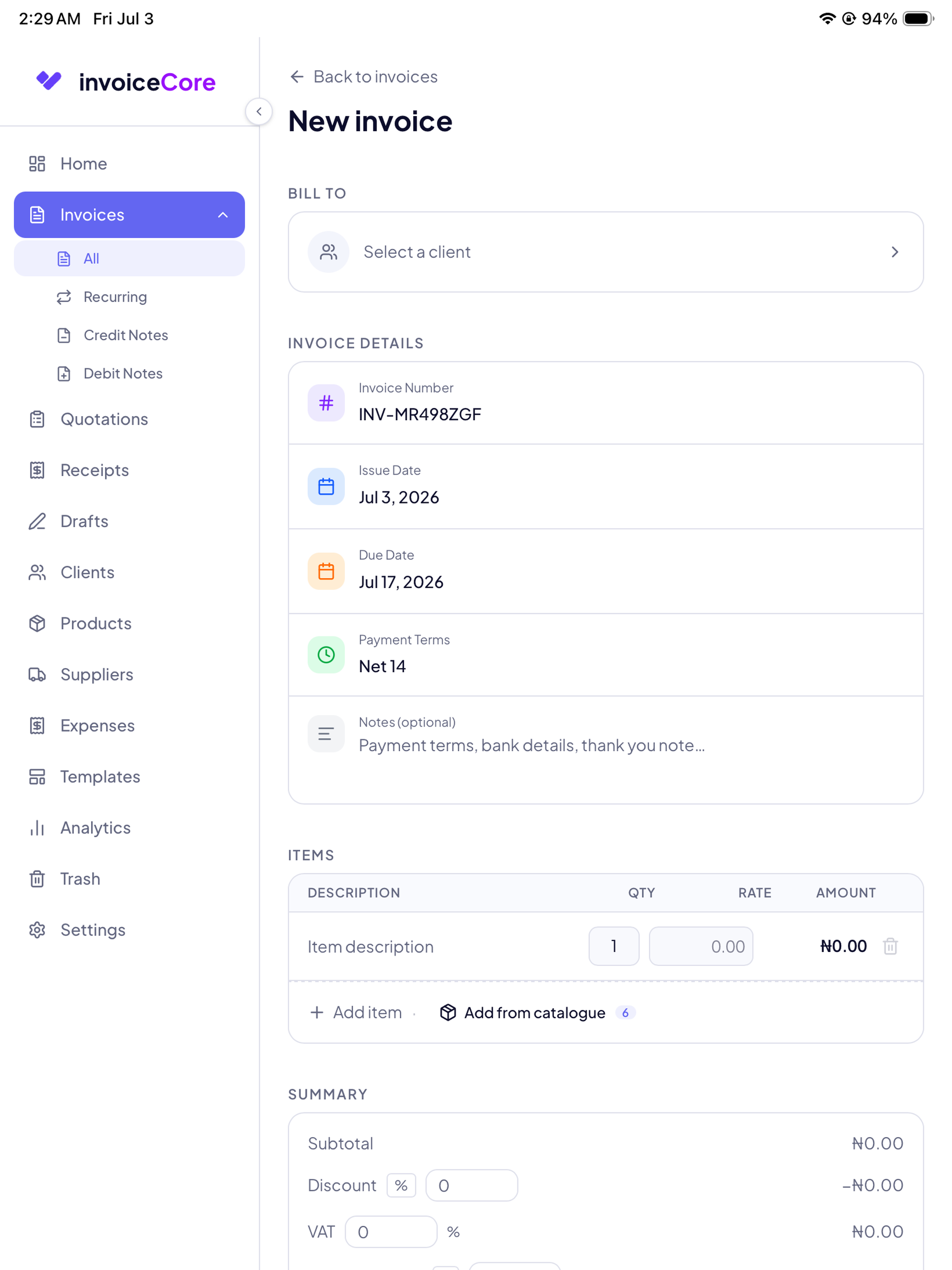Click the DESCRIPTION column header
952x1270 pixels.
(x=354, y=893)
